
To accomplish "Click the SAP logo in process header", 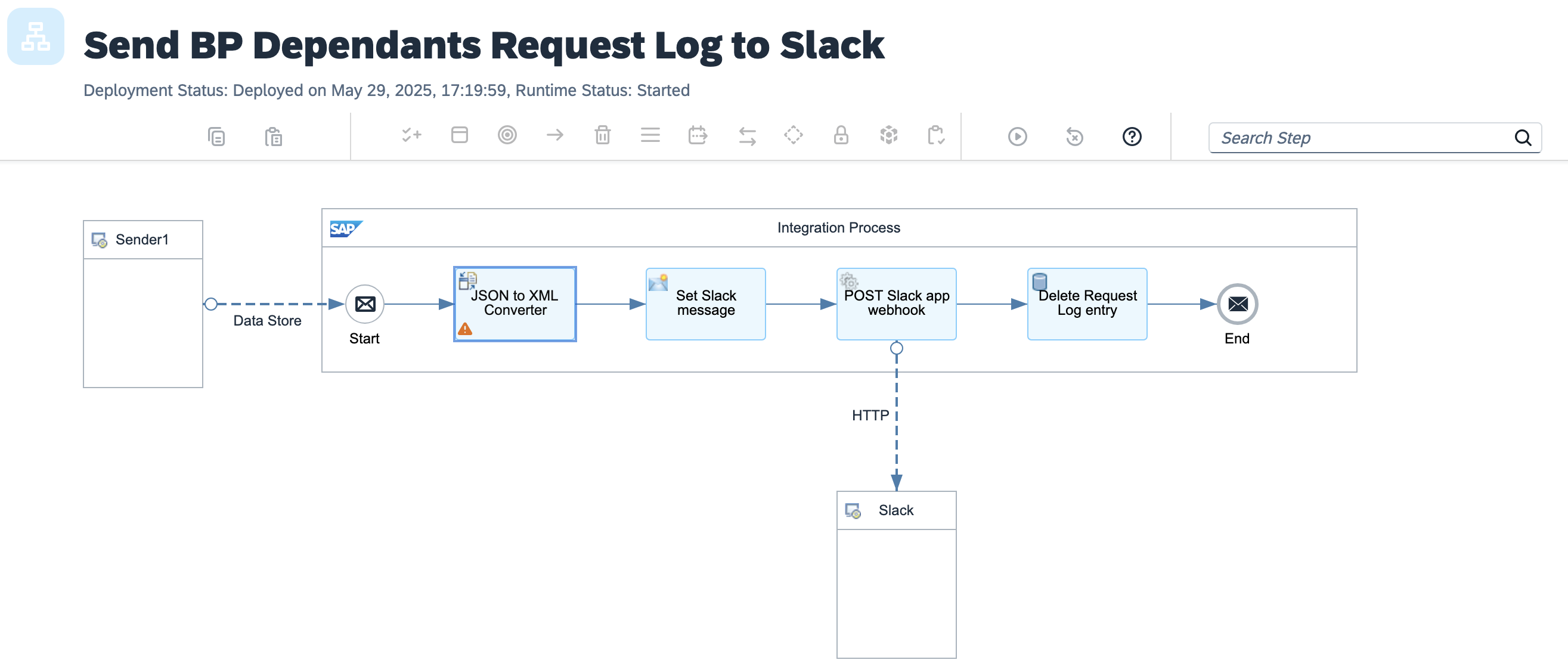I will pyautogui.click(x=346, y=229).
